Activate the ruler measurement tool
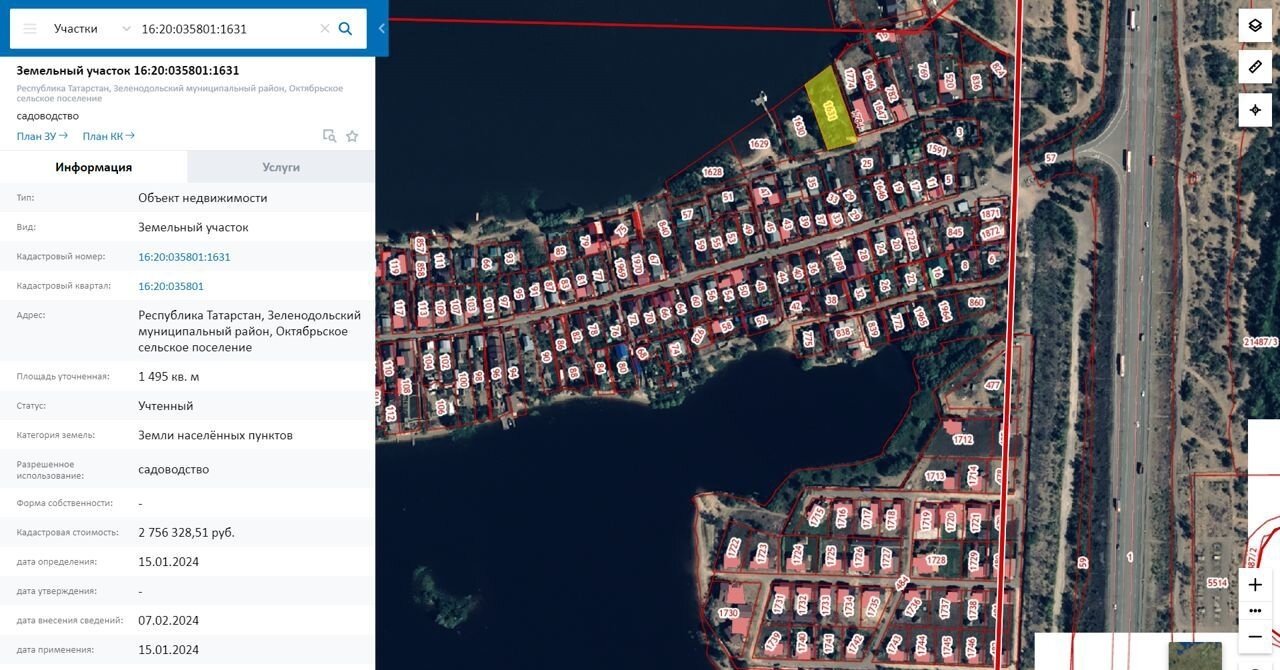This screenshot has height=670, width=1280. pos(1255,67)
